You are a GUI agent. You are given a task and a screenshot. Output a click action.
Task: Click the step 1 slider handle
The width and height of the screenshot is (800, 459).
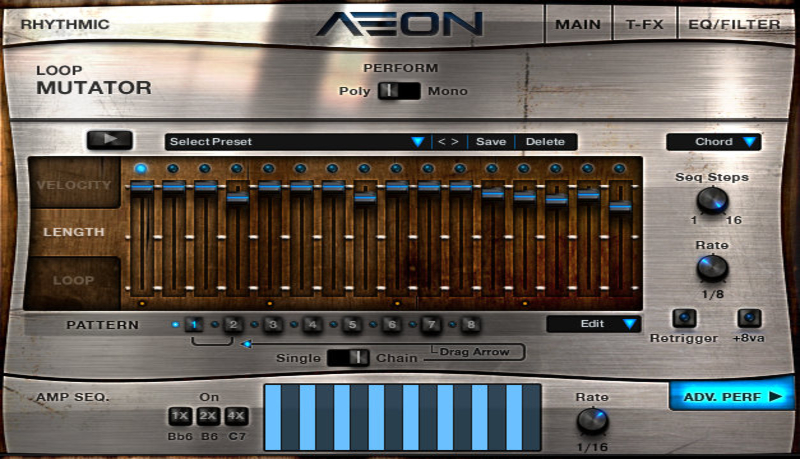(142, 187)
